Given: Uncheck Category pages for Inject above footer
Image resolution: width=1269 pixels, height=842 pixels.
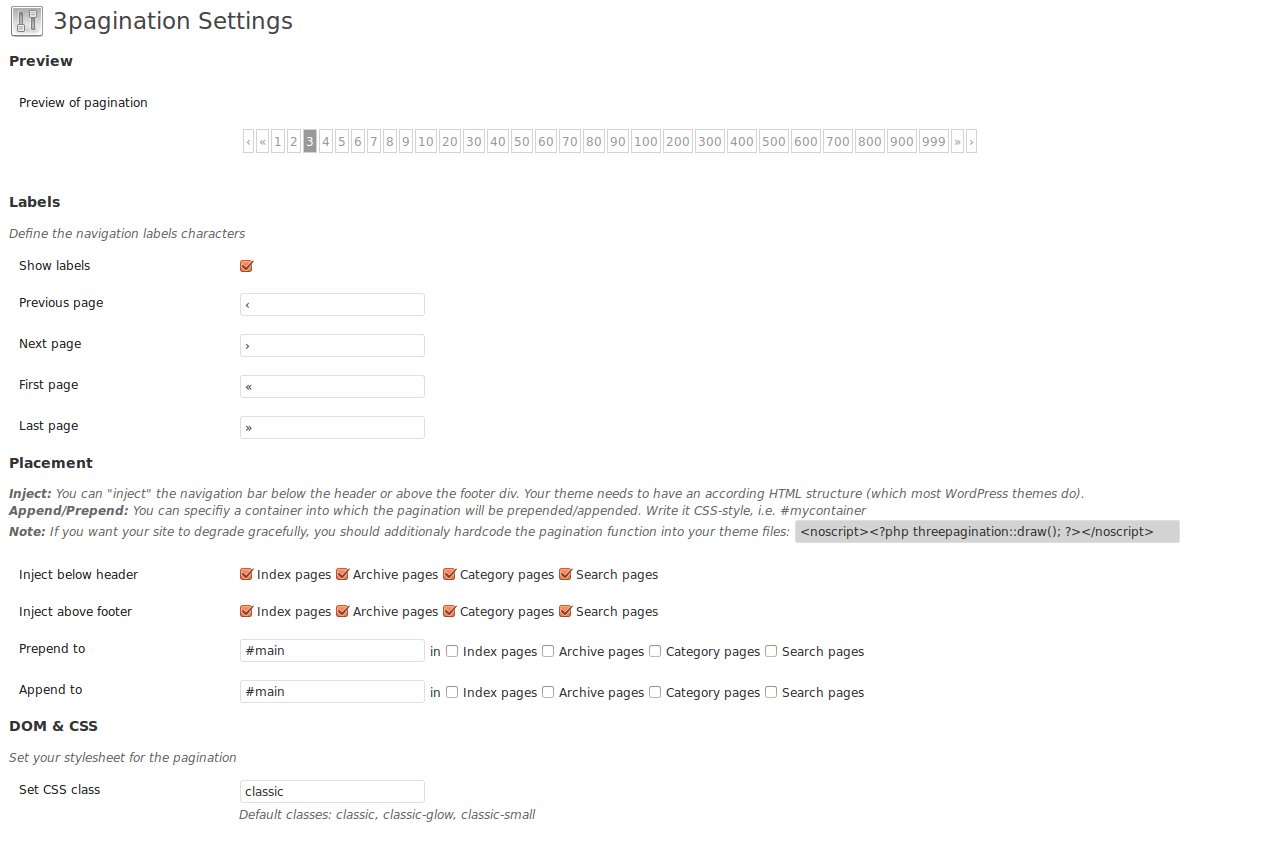Looking at the screenshot, I should [x=449, y=611].
